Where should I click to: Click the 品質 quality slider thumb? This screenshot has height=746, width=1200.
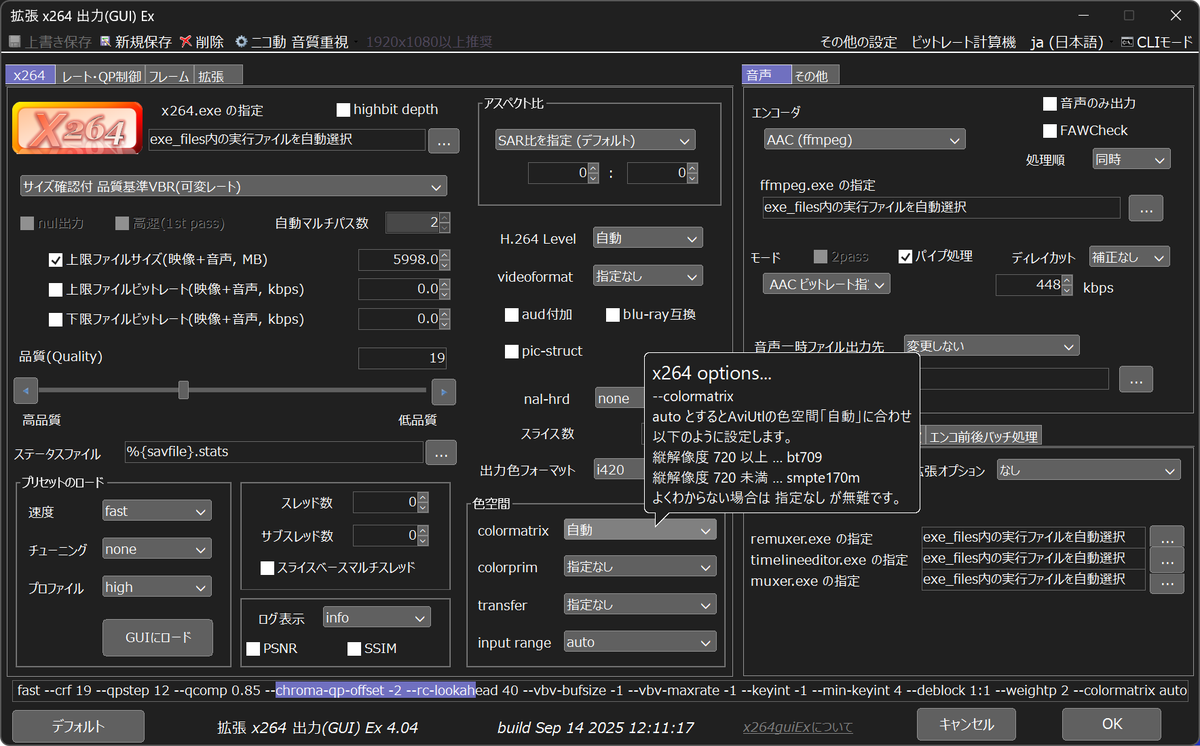pyautogui.click(x=183, y=389)
